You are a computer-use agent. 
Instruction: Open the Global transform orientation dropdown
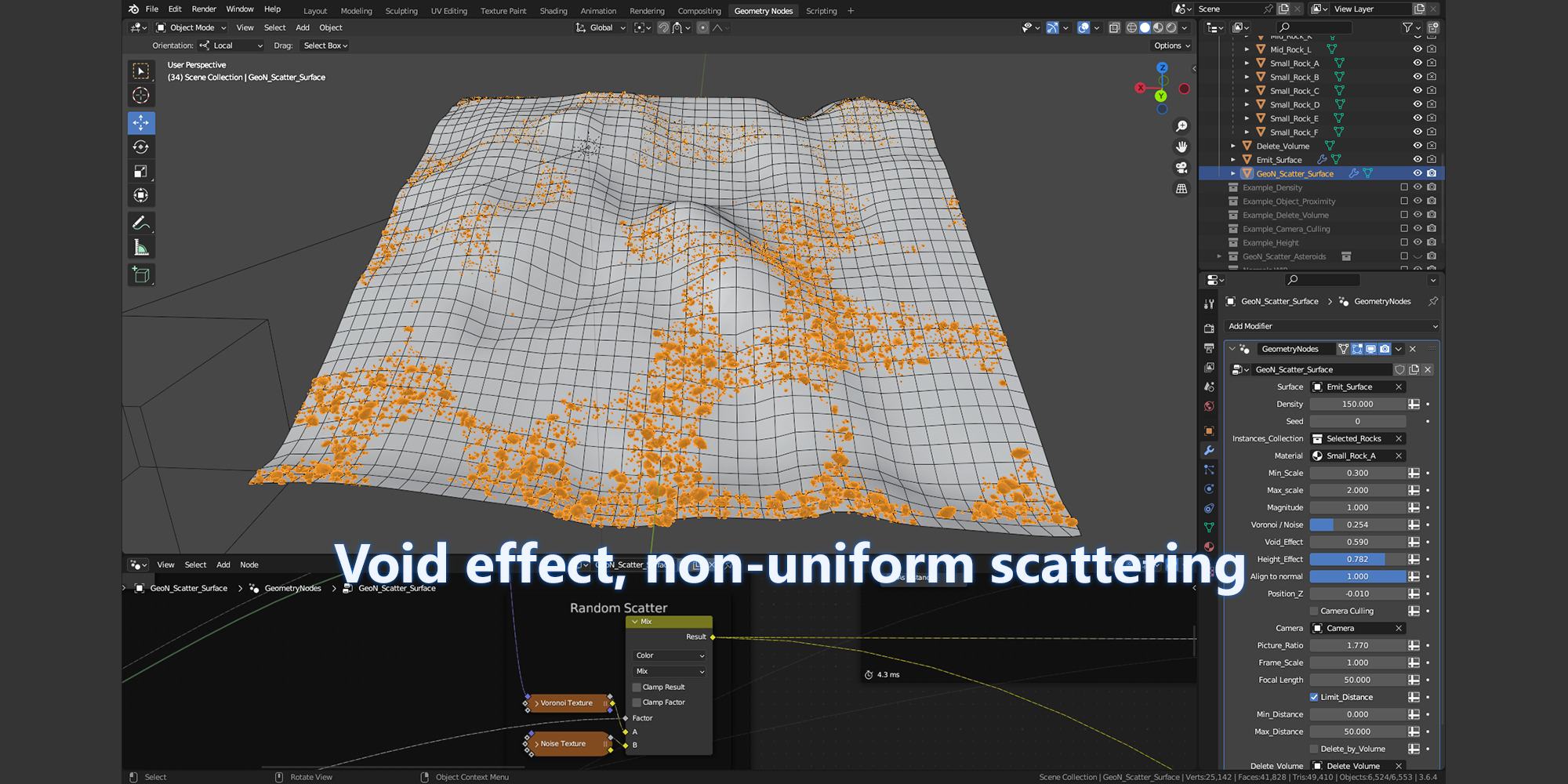click(x=601, y=27)
